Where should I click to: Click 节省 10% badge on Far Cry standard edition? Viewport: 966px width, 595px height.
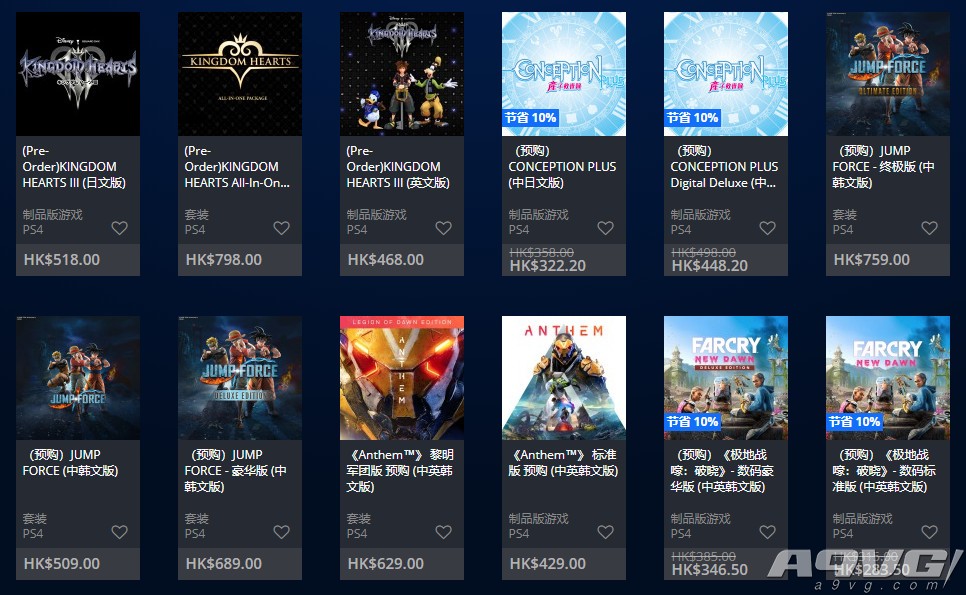click(x=854, y=422)
